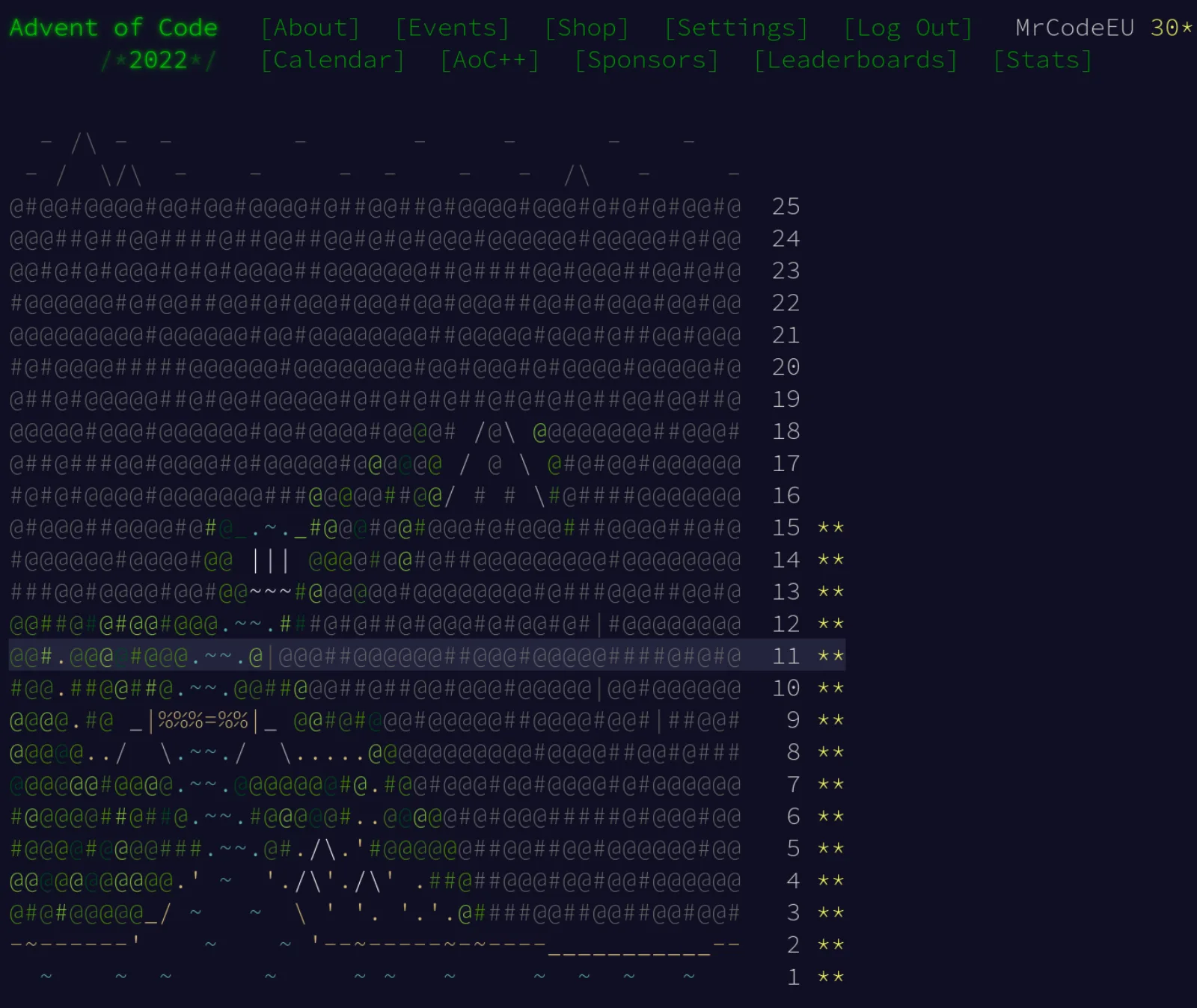Open the [Events] page
This screenshot has height=1008, width=1197.
point(453,28)
